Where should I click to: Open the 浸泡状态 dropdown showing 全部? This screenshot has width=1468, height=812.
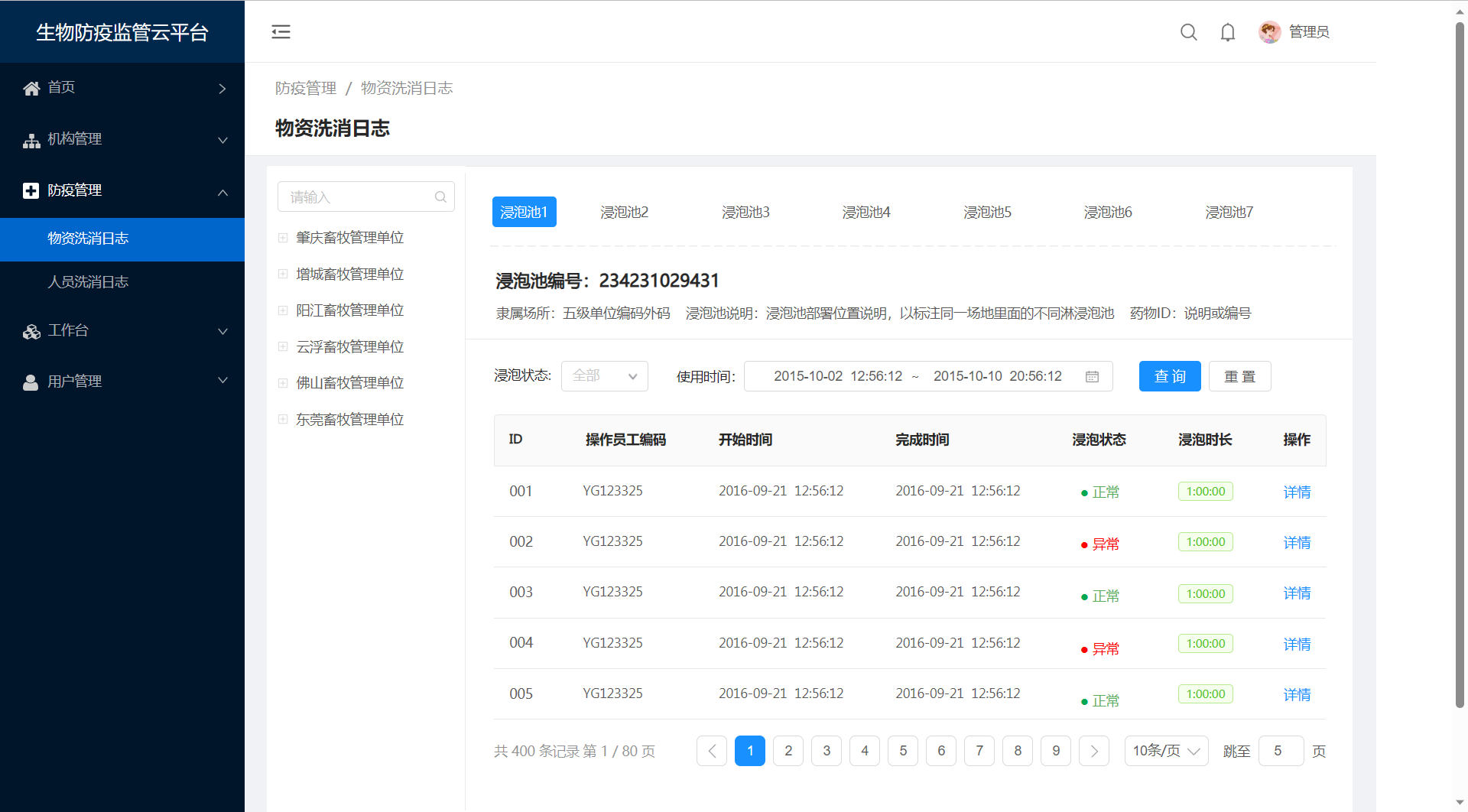(605, 376)
